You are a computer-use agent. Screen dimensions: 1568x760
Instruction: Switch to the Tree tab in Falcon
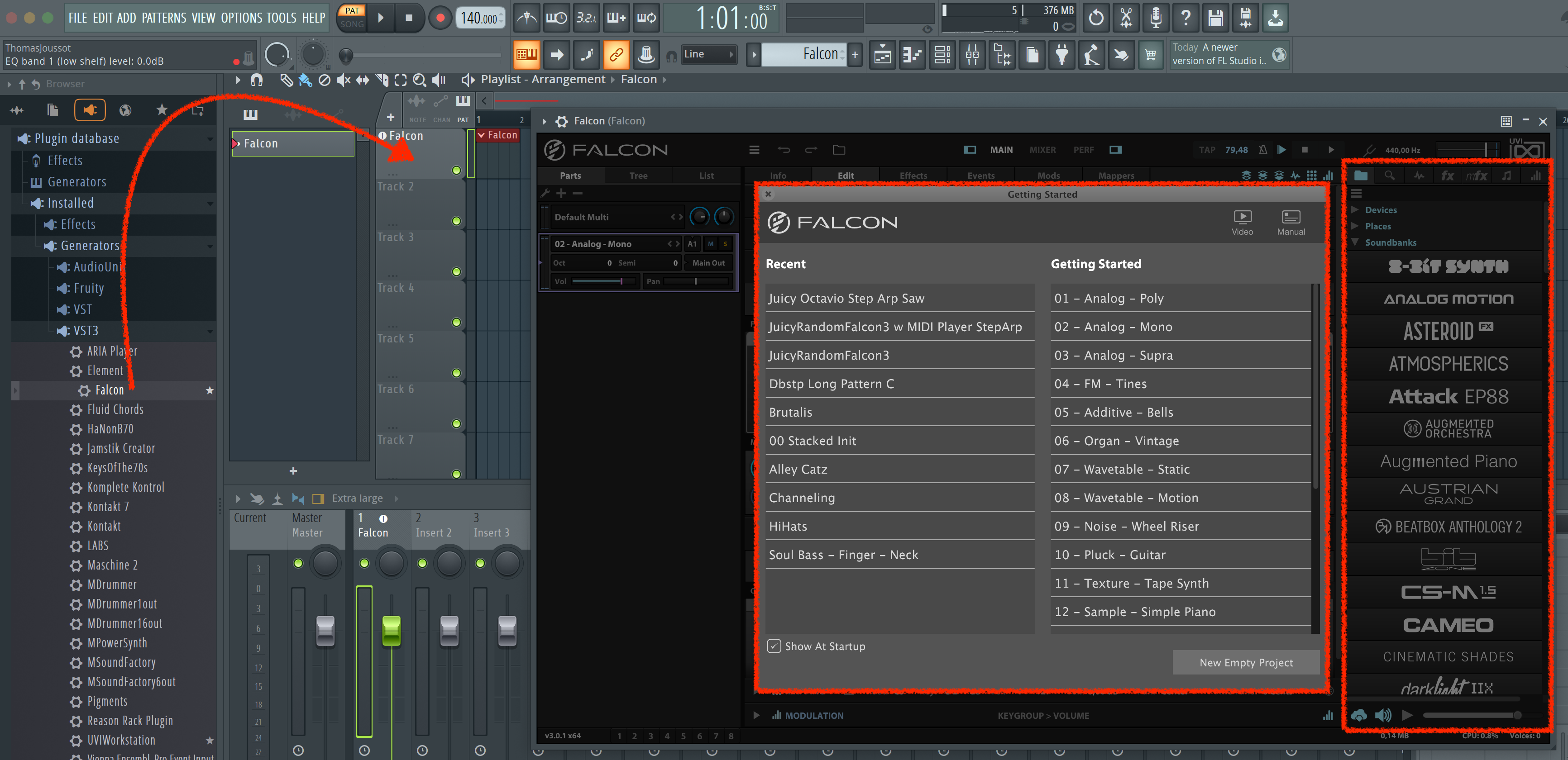(x=638, y=176)
